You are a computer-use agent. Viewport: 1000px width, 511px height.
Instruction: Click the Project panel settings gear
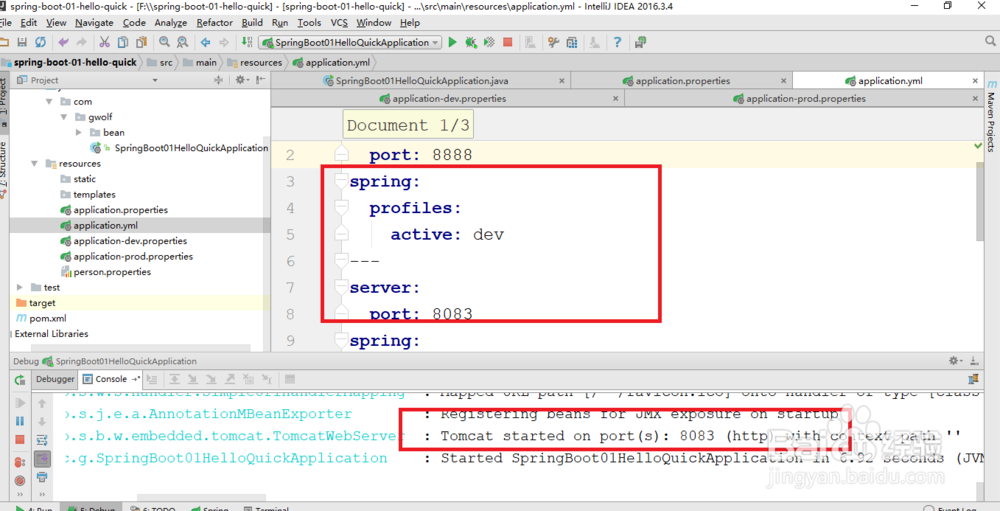[240, 80]
